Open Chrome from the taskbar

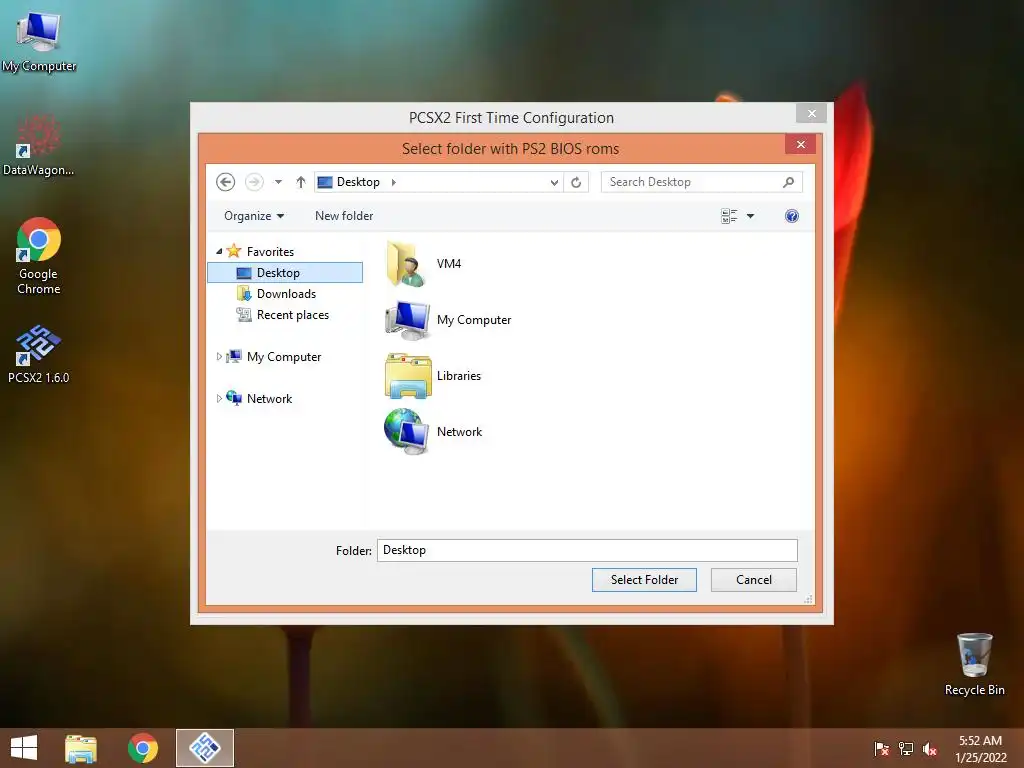[x=143, y=748]
